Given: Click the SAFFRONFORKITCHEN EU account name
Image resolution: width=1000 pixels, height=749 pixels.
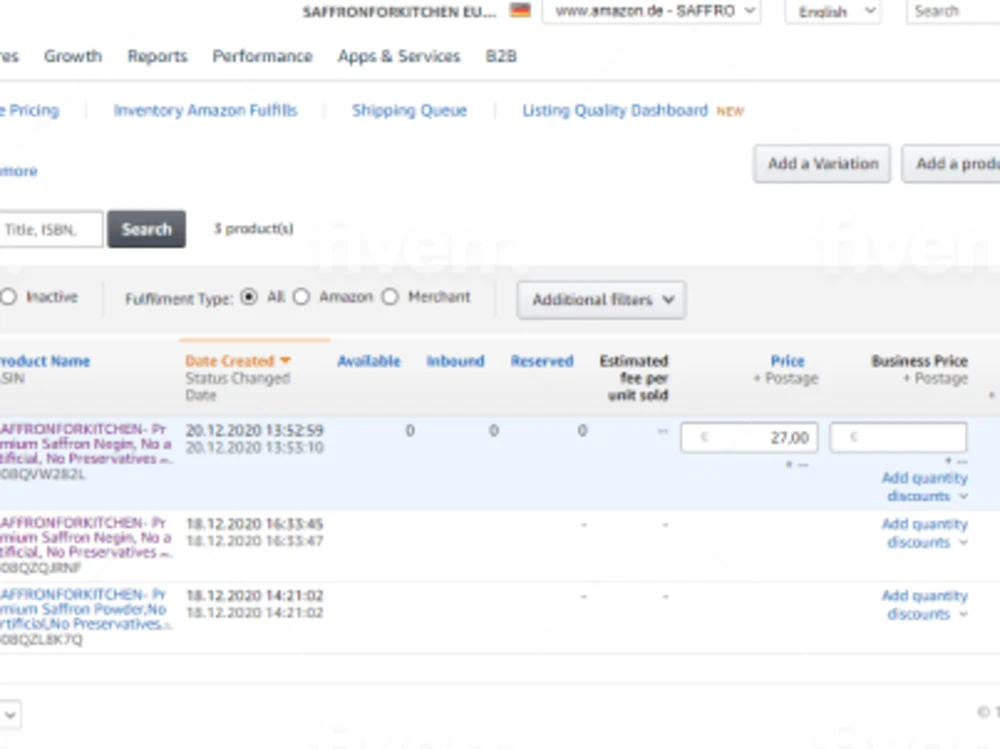Looking at the screenshot, I should click(x=399, y=11).
